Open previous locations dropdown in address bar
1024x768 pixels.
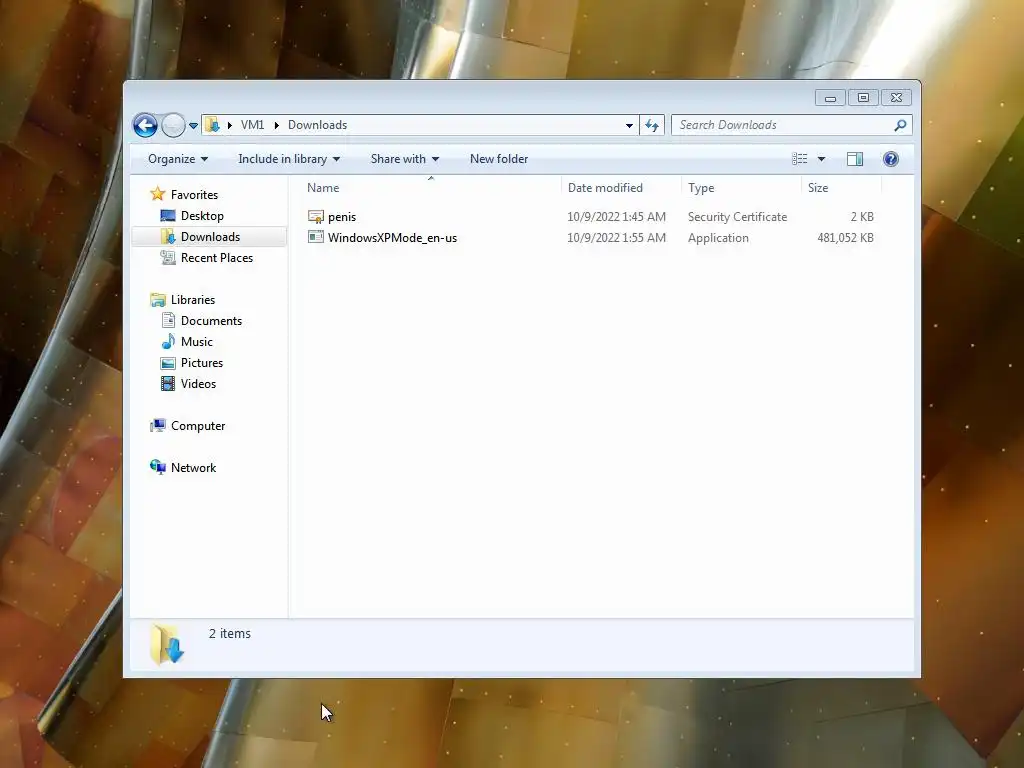tap(629, 125)
